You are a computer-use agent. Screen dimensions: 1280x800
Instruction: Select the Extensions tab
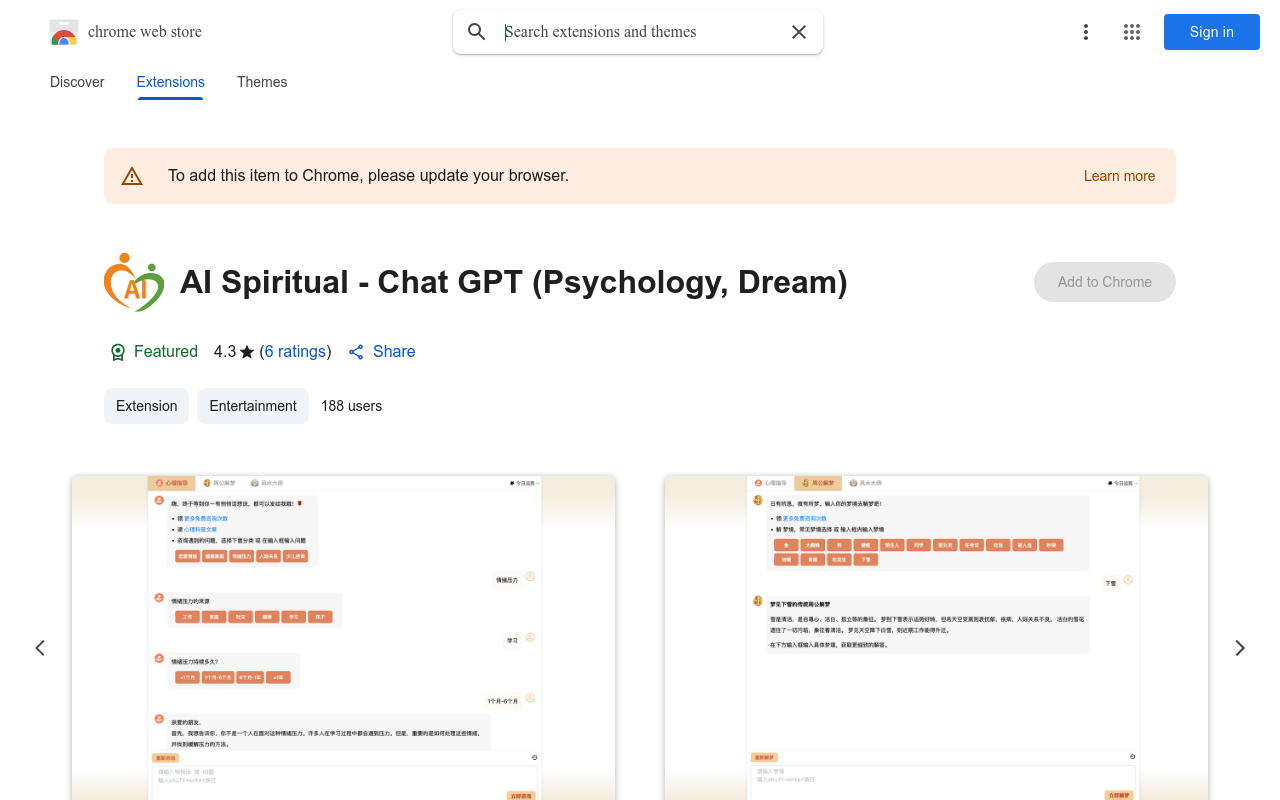[171, 82]
